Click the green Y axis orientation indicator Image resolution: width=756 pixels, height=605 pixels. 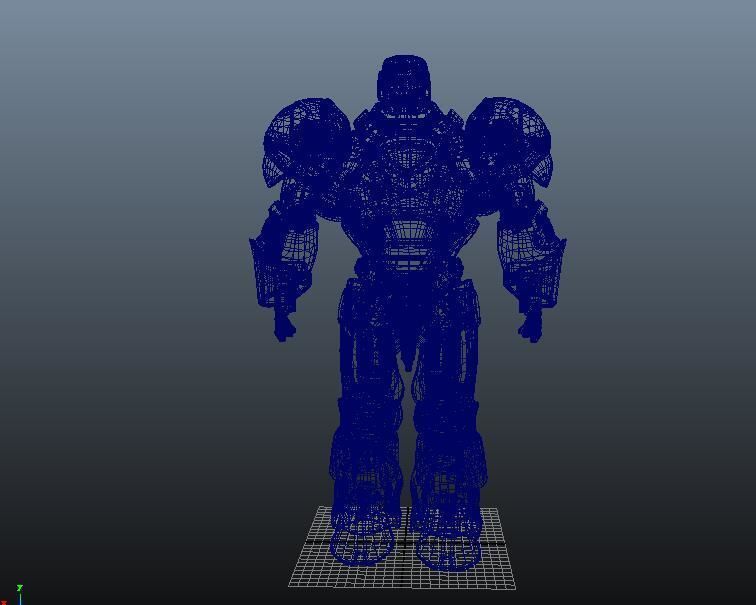(x=19, y=588)
